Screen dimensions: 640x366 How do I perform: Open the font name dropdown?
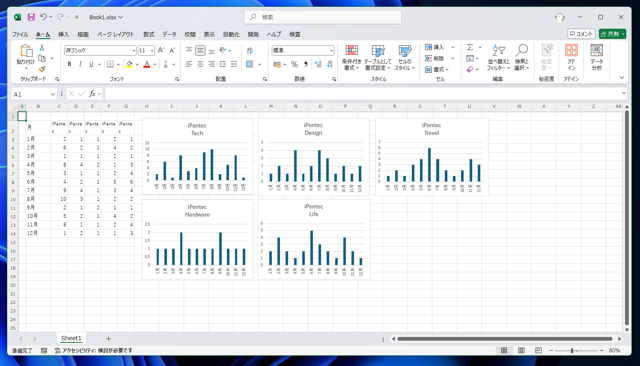[134, 51]
